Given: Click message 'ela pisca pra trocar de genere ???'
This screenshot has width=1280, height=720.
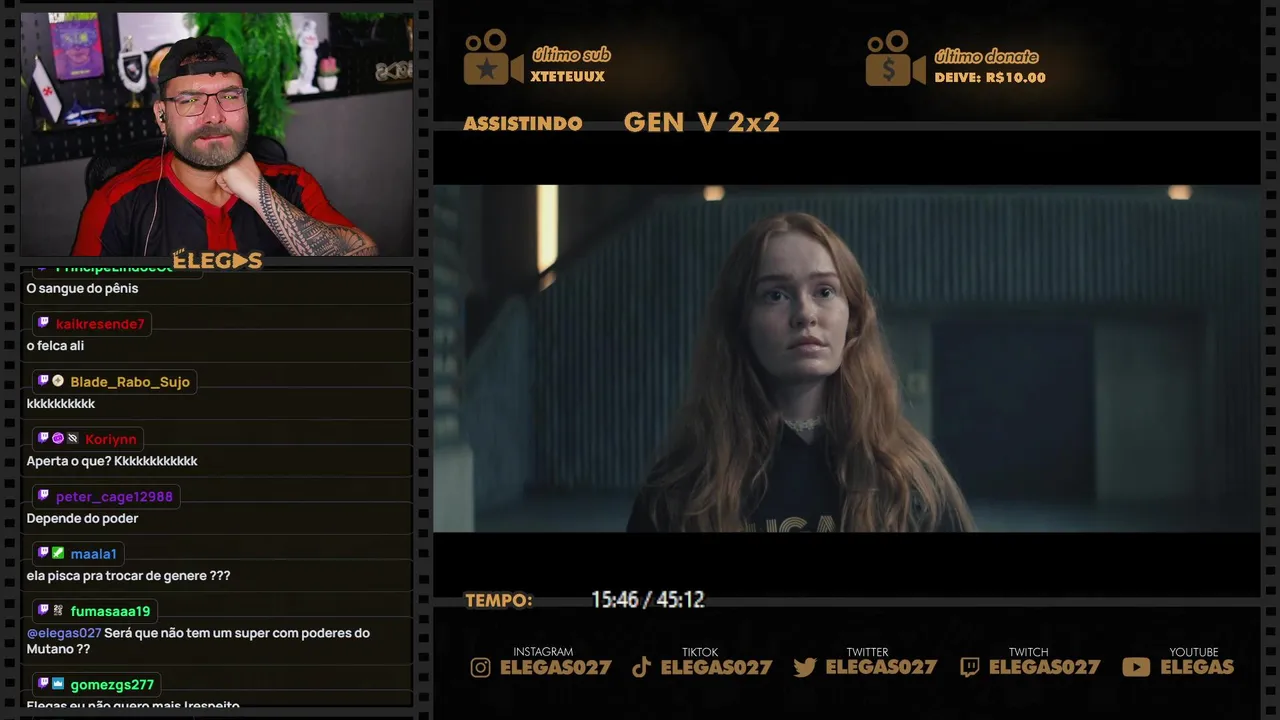Looking at the screenshot, I should point(128,576).
